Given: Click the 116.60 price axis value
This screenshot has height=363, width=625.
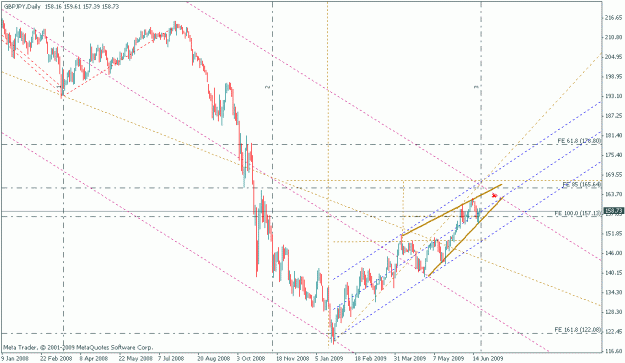Looking at the screenshot, I should [x=613, y=351].
